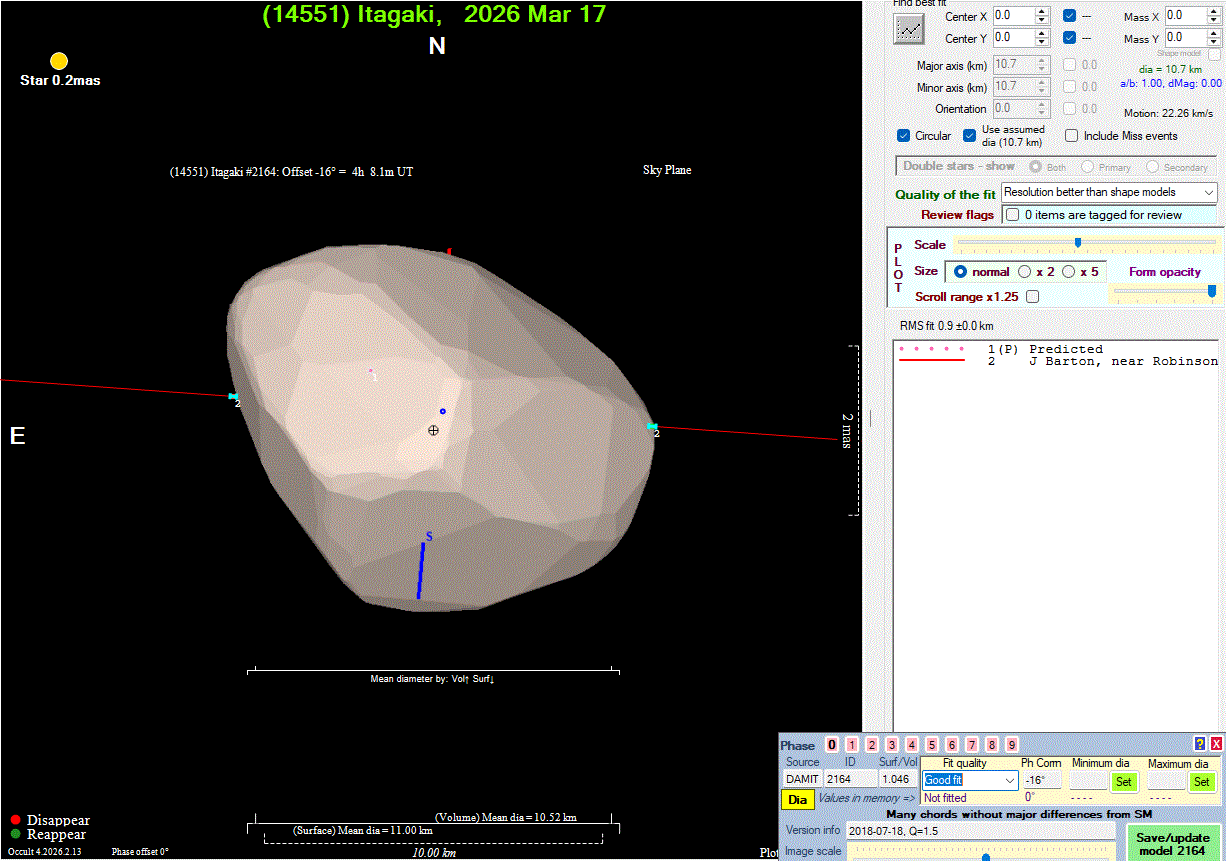The width and height of the screenshot is (1226, 861).
Task: Select phase number 7
Action: 972,745
